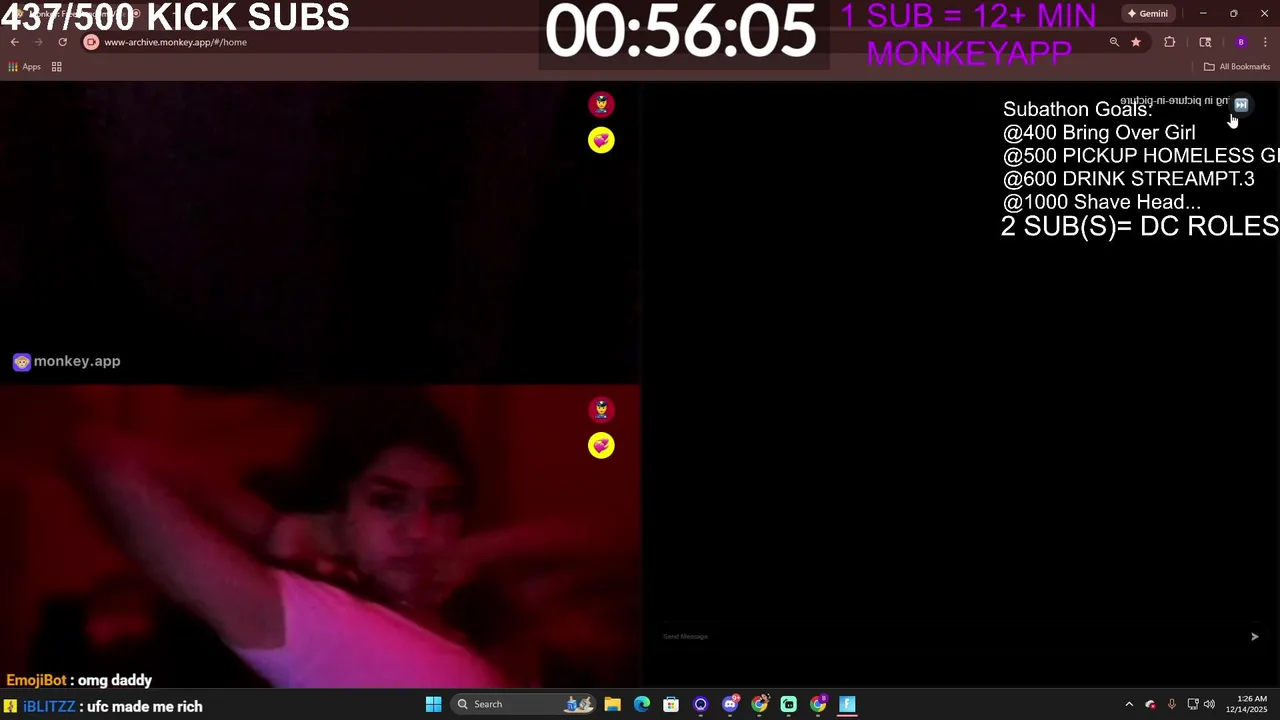Open File Explorer from the taskbar
Viewport: 1280px width, 720px height.
pyautogui.click(x=612, y=704)
